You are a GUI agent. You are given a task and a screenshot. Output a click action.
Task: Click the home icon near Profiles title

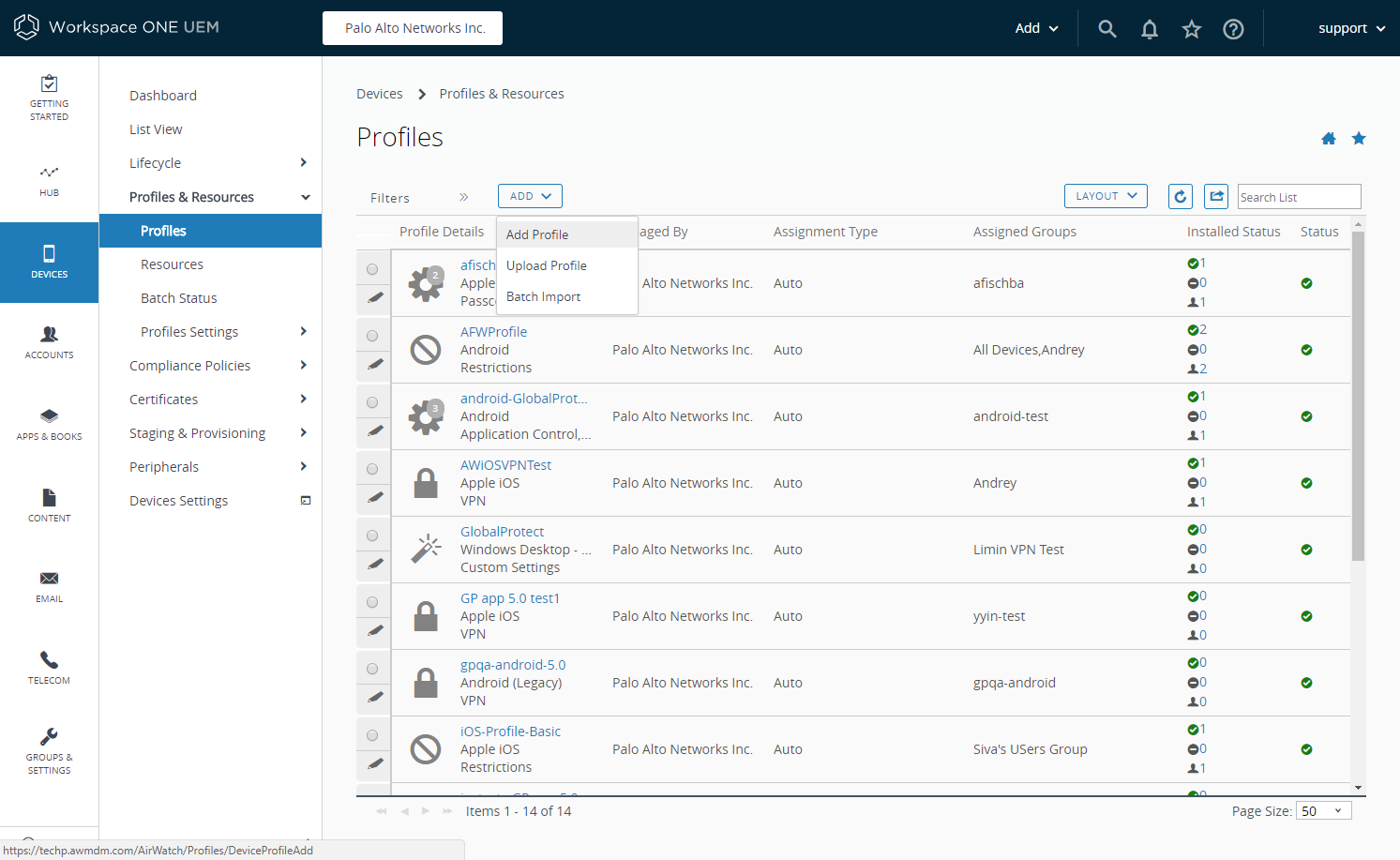pyautogui.click(x=1328, y=139)
